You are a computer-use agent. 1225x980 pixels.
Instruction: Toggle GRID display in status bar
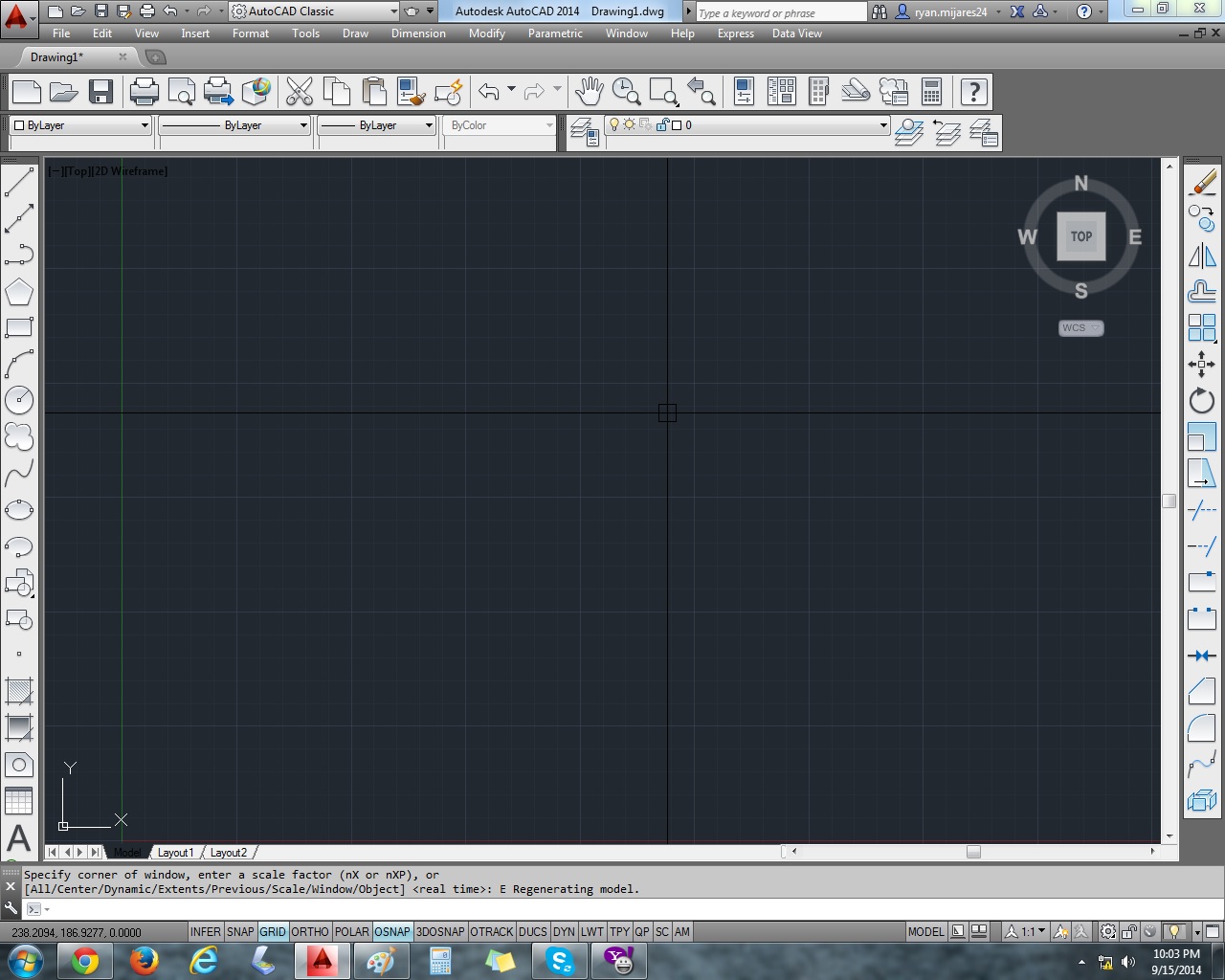273,931
